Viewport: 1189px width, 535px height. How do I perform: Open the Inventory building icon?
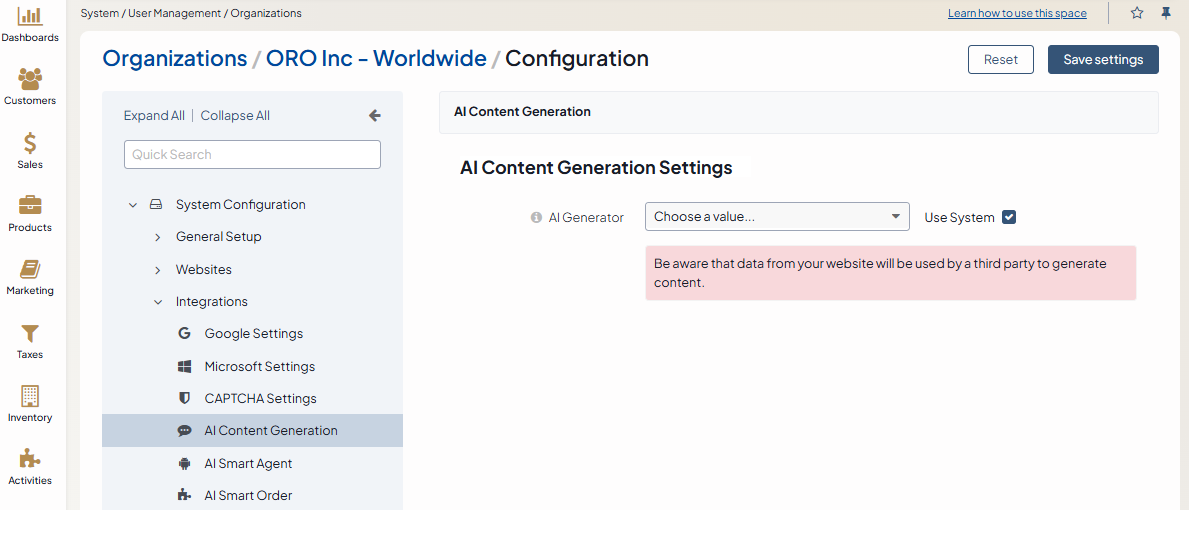30,396
